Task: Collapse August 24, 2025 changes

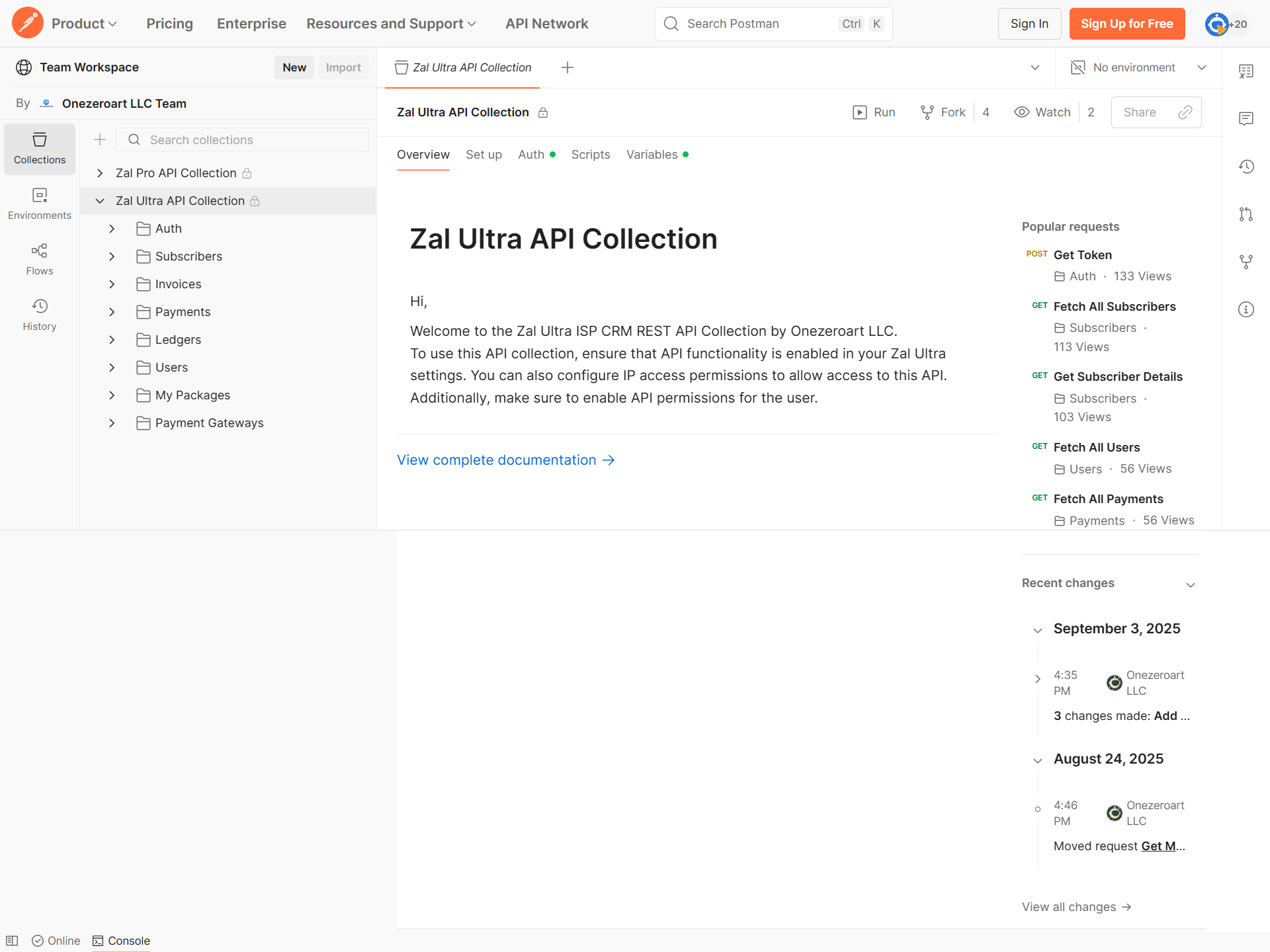Action: tap(1038, 760)
